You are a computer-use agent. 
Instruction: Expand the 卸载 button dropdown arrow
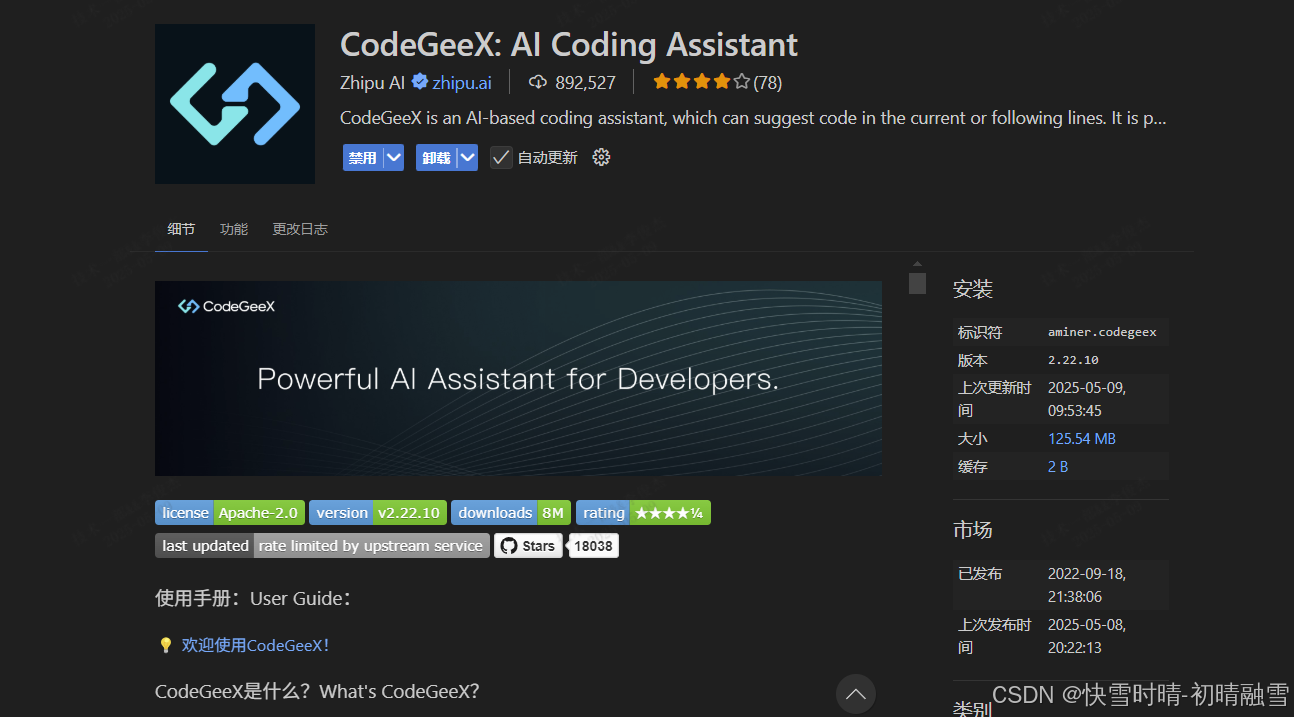pyautogui.click(x=467, y=157)
